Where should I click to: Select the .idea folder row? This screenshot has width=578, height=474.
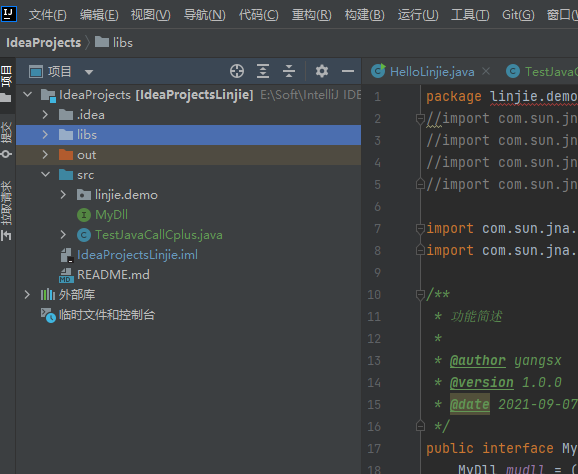pyautogui.click(x=188, y=115)
